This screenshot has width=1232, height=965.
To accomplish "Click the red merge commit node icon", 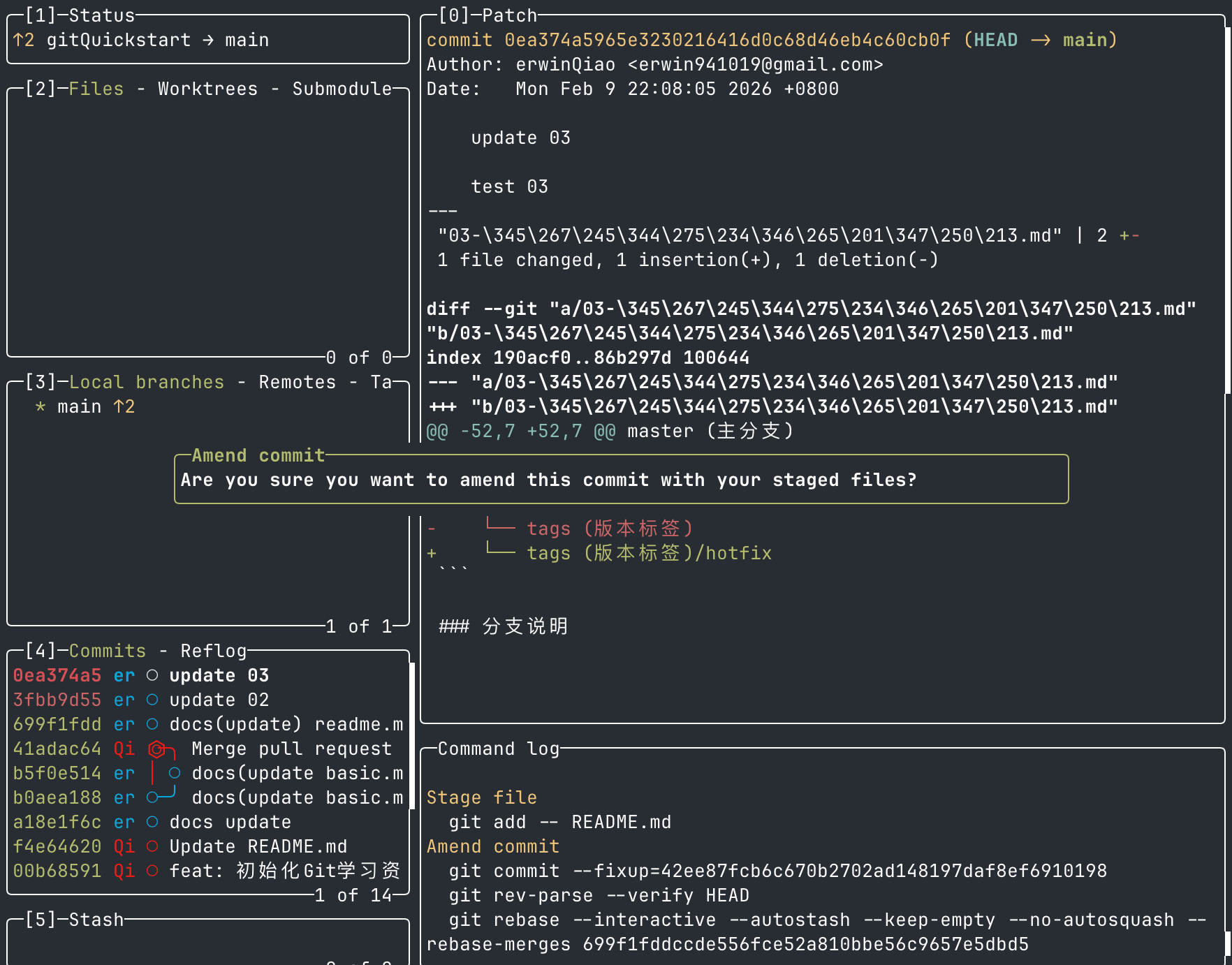I will coord(157,749).
